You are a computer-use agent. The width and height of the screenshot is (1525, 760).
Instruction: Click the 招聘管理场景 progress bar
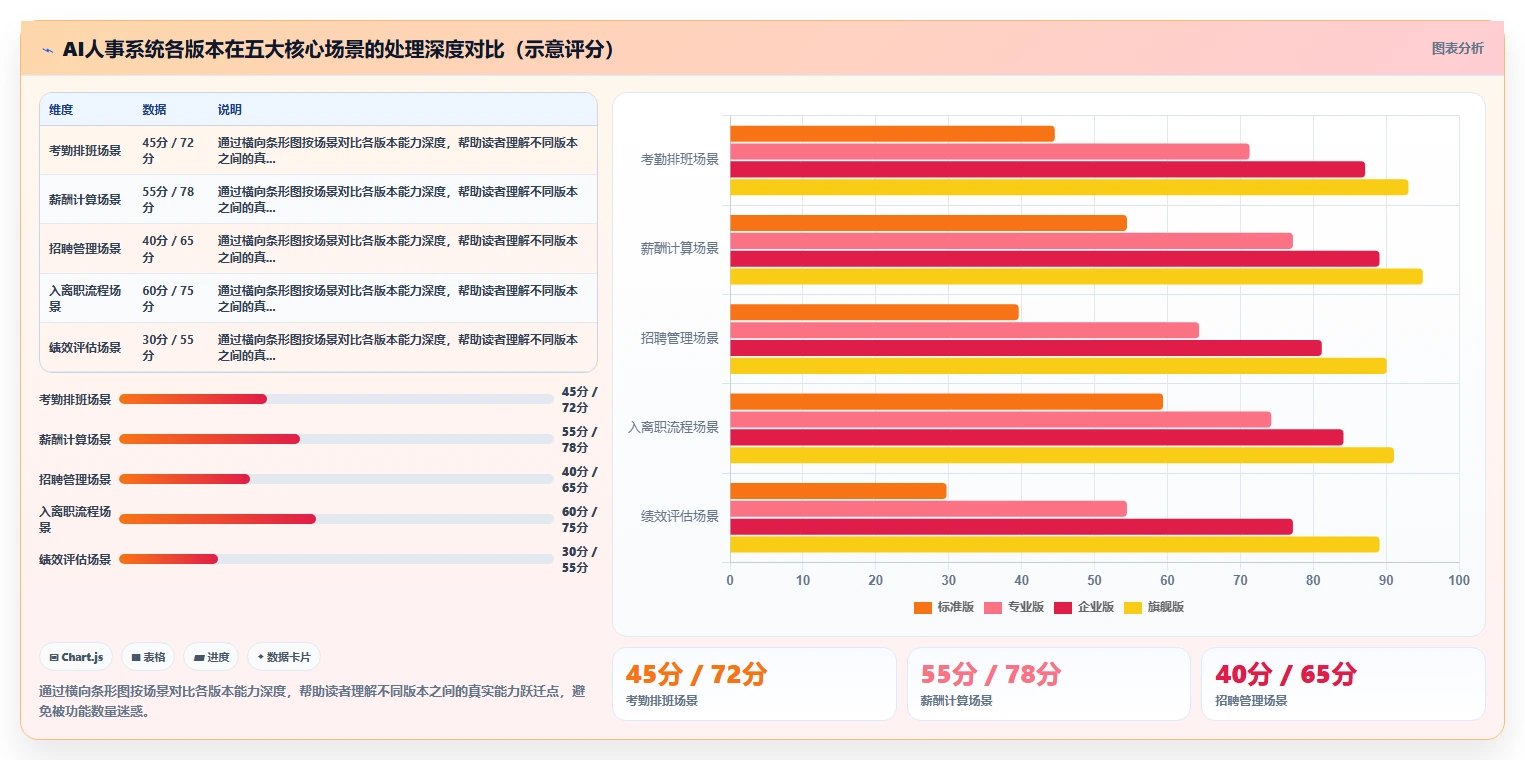click(x=336, y=479)
